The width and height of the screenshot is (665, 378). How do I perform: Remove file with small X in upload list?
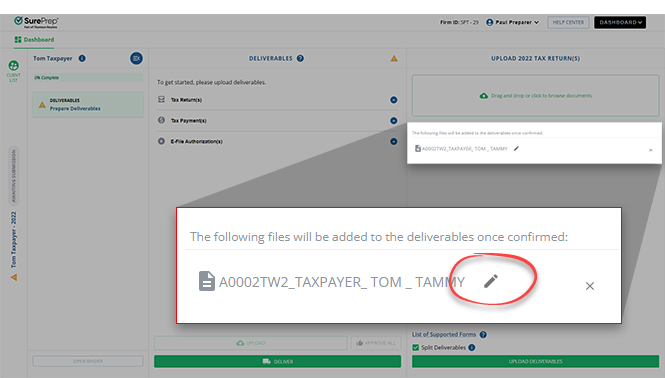[x=651, y=150]
